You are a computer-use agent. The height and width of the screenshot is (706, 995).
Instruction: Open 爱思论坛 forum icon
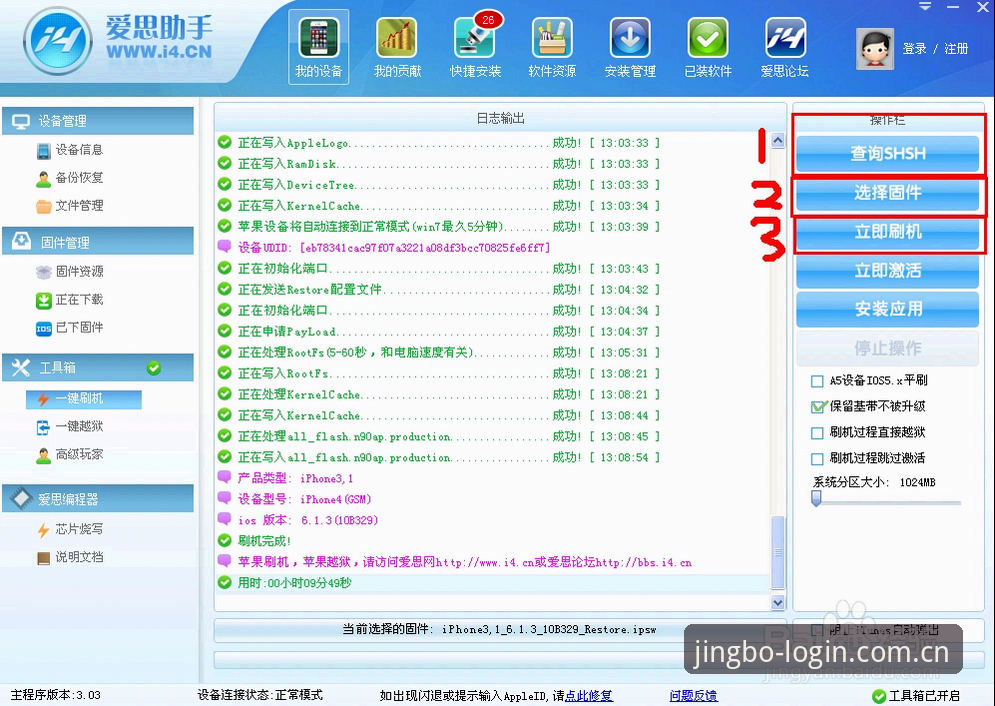[785, 47]
